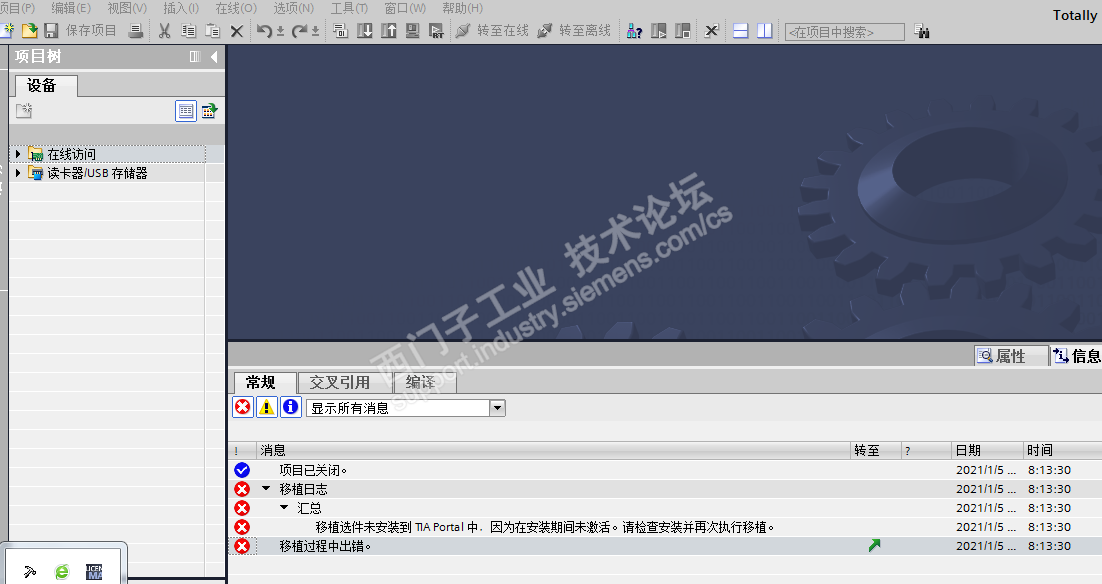Open the 在线(O) menu

[236, 8]
